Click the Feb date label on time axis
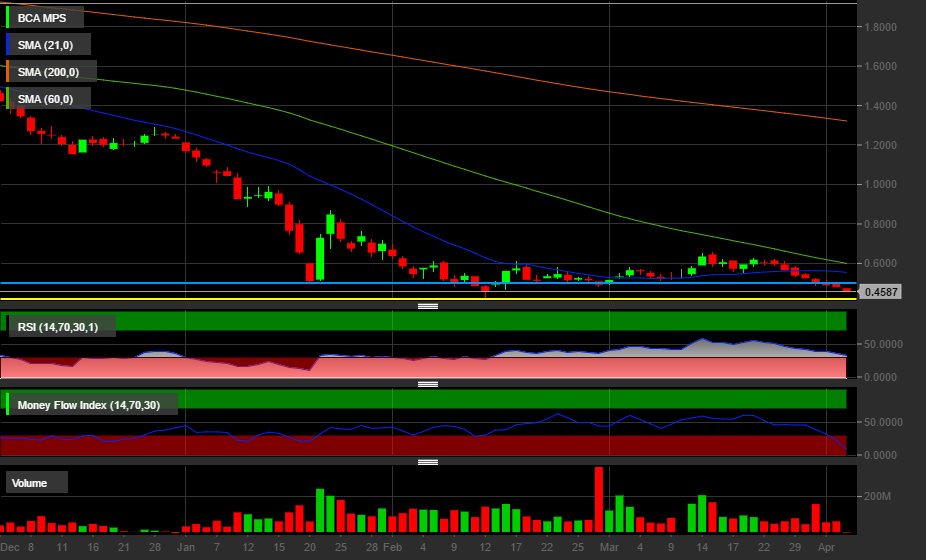This screenshot has height=560, width=926. pos(393,547)
